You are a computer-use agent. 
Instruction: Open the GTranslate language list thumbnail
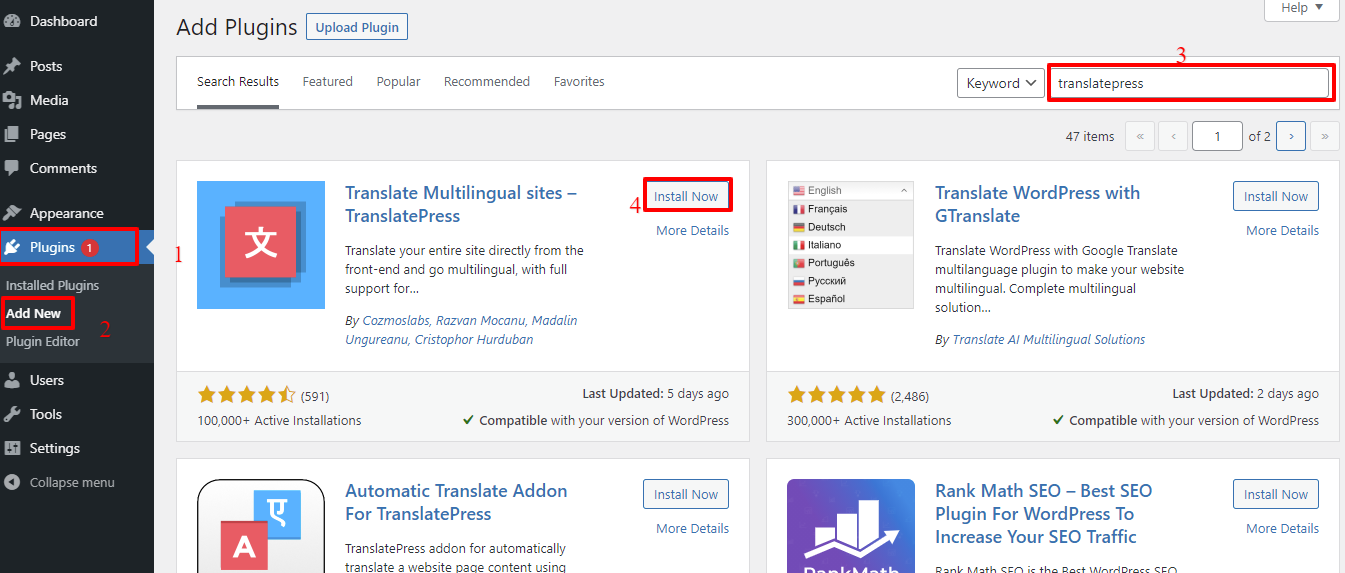[851, 245]
